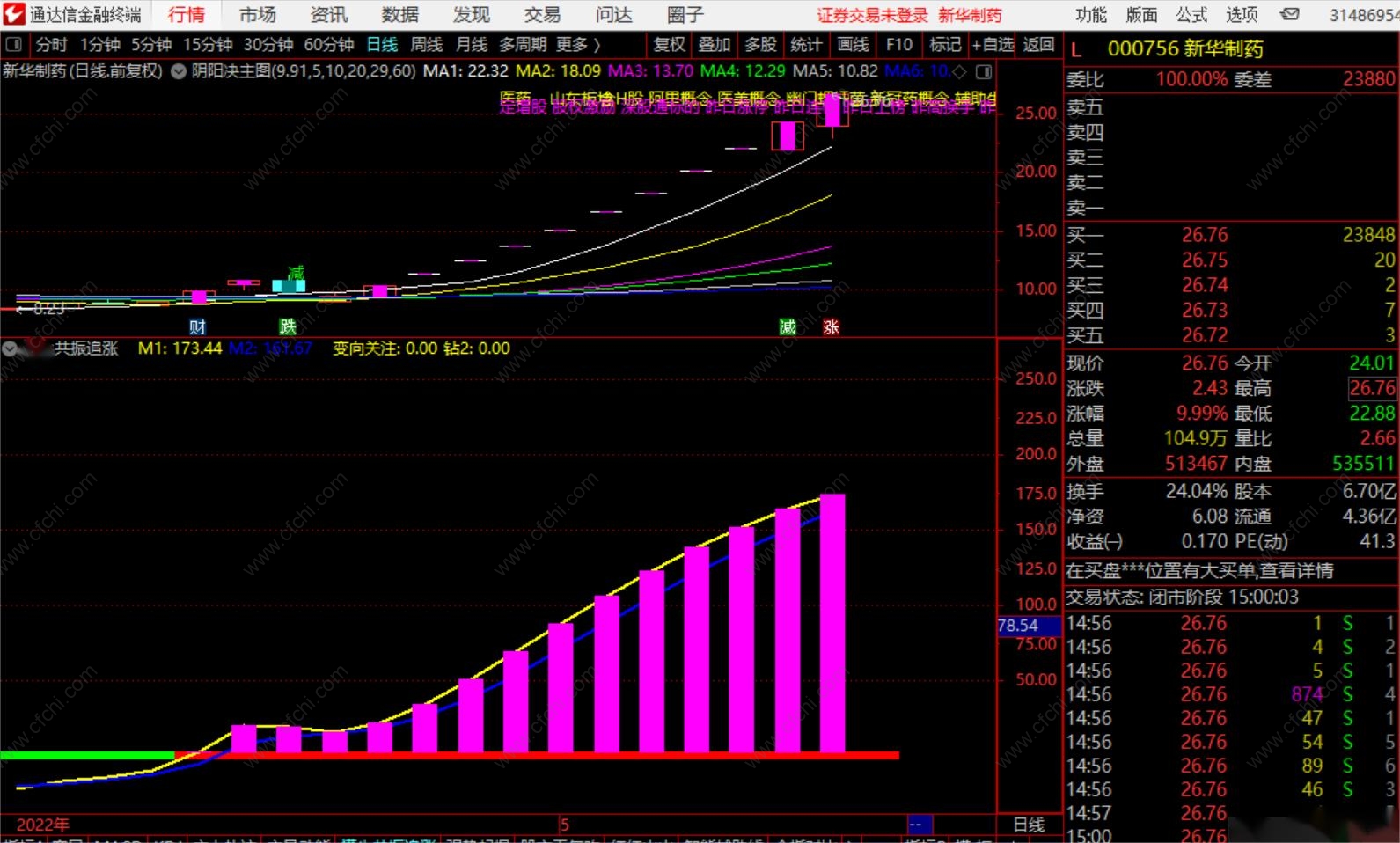Open the 行情 menu
This screenshot has height=843, width=1400.
point(187,14)
